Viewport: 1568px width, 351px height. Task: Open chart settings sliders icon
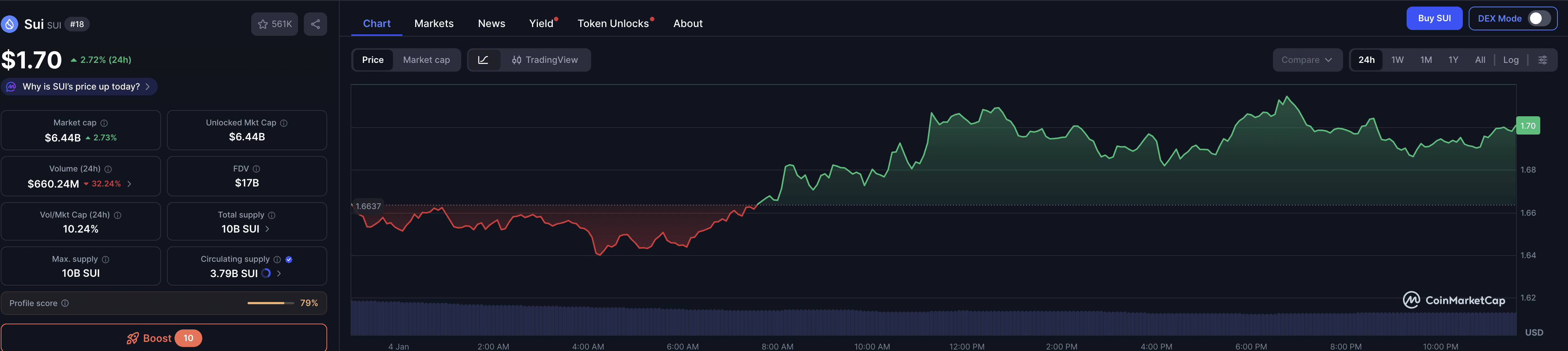1542,60
